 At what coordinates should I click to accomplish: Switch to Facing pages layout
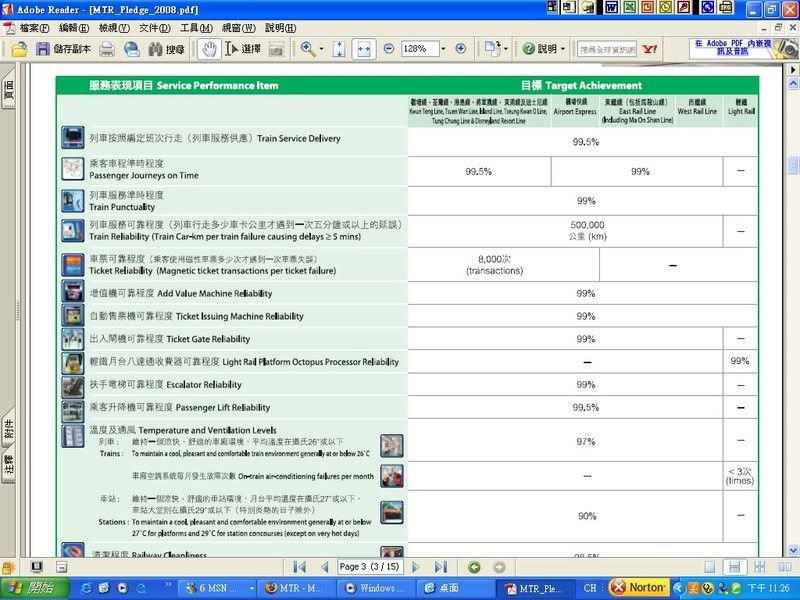point(785,567)
